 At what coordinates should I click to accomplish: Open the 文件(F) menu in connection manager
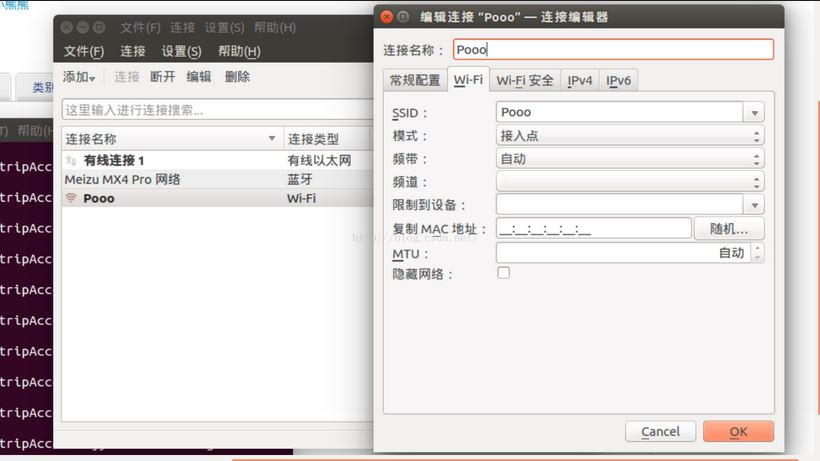click(84, 51)
